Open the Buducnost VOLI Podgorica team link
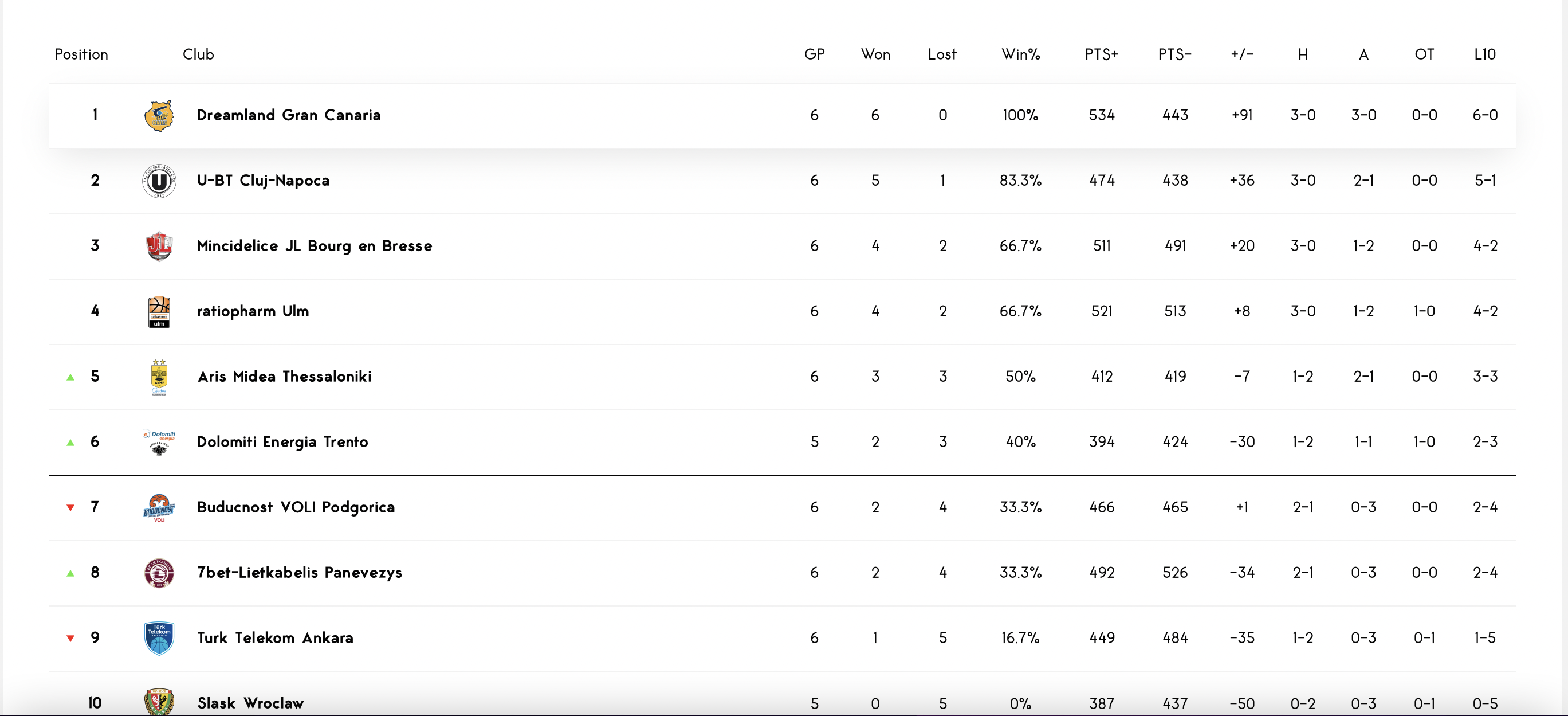The image size is (1568, 716). [x=296, y=507]
